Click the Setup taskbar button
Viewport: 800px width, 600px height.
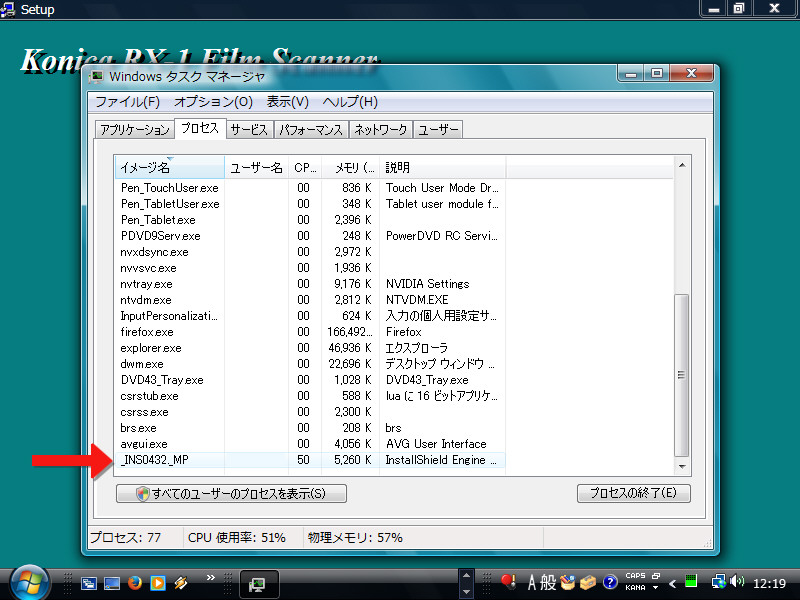tap(259, 583)
